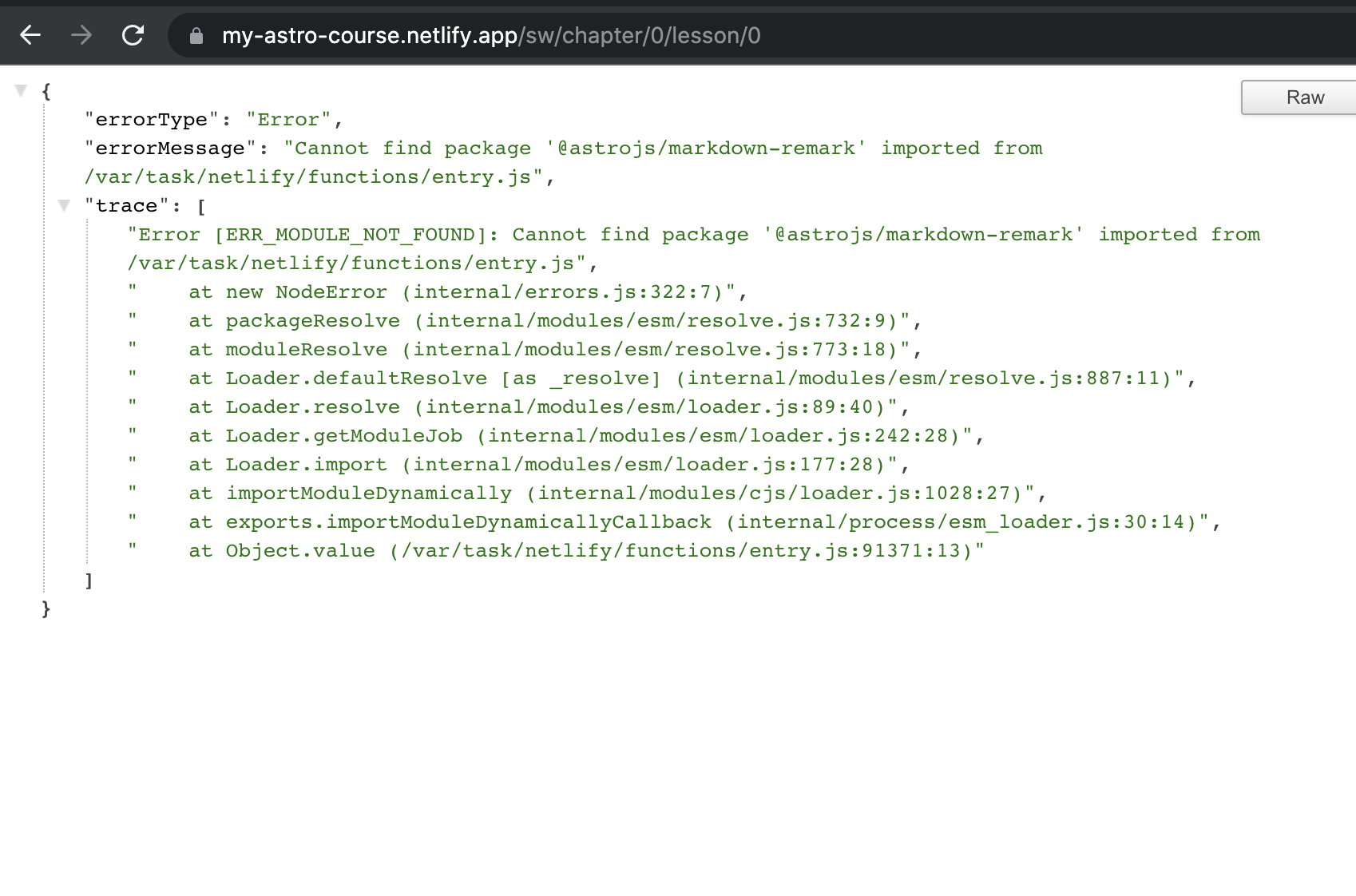Go forward to the next page
This screenshot has width=1356, height=896.
point(81,34)
